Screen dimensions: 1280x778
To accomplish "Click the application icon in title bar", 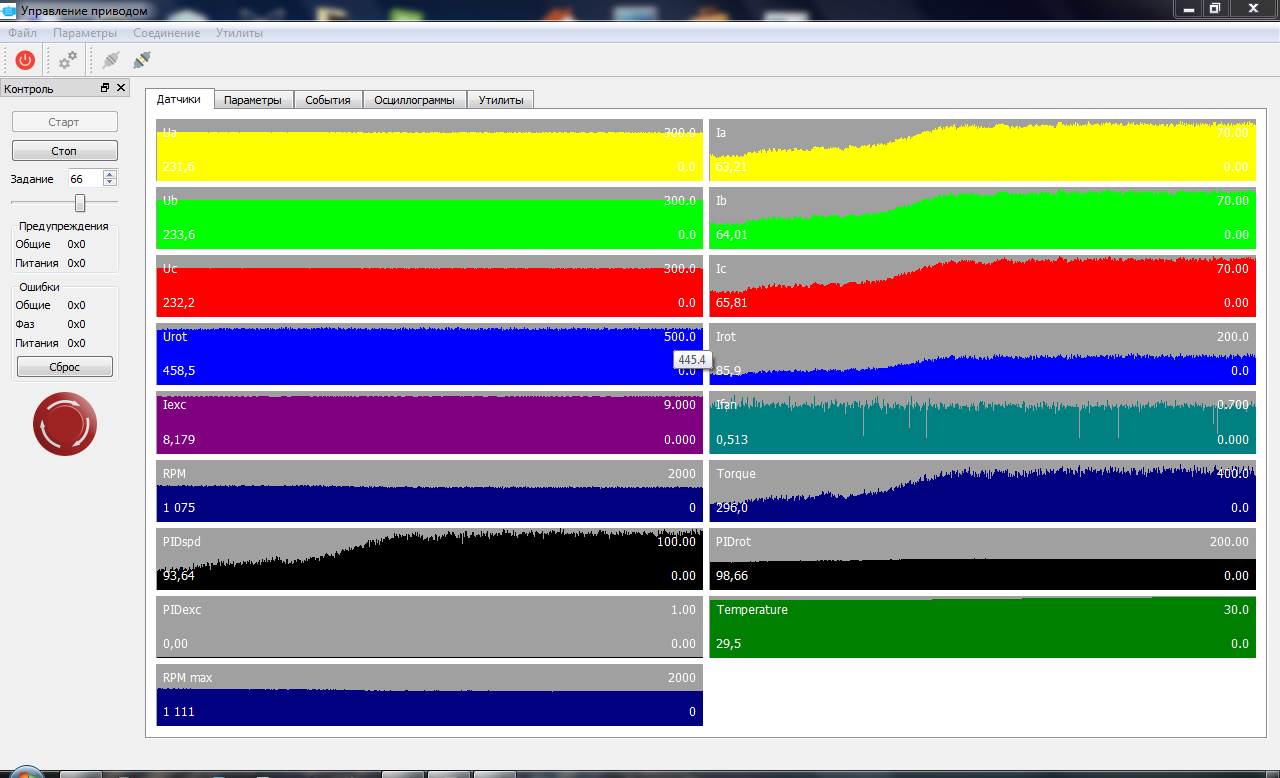I will tap(9, 10).
